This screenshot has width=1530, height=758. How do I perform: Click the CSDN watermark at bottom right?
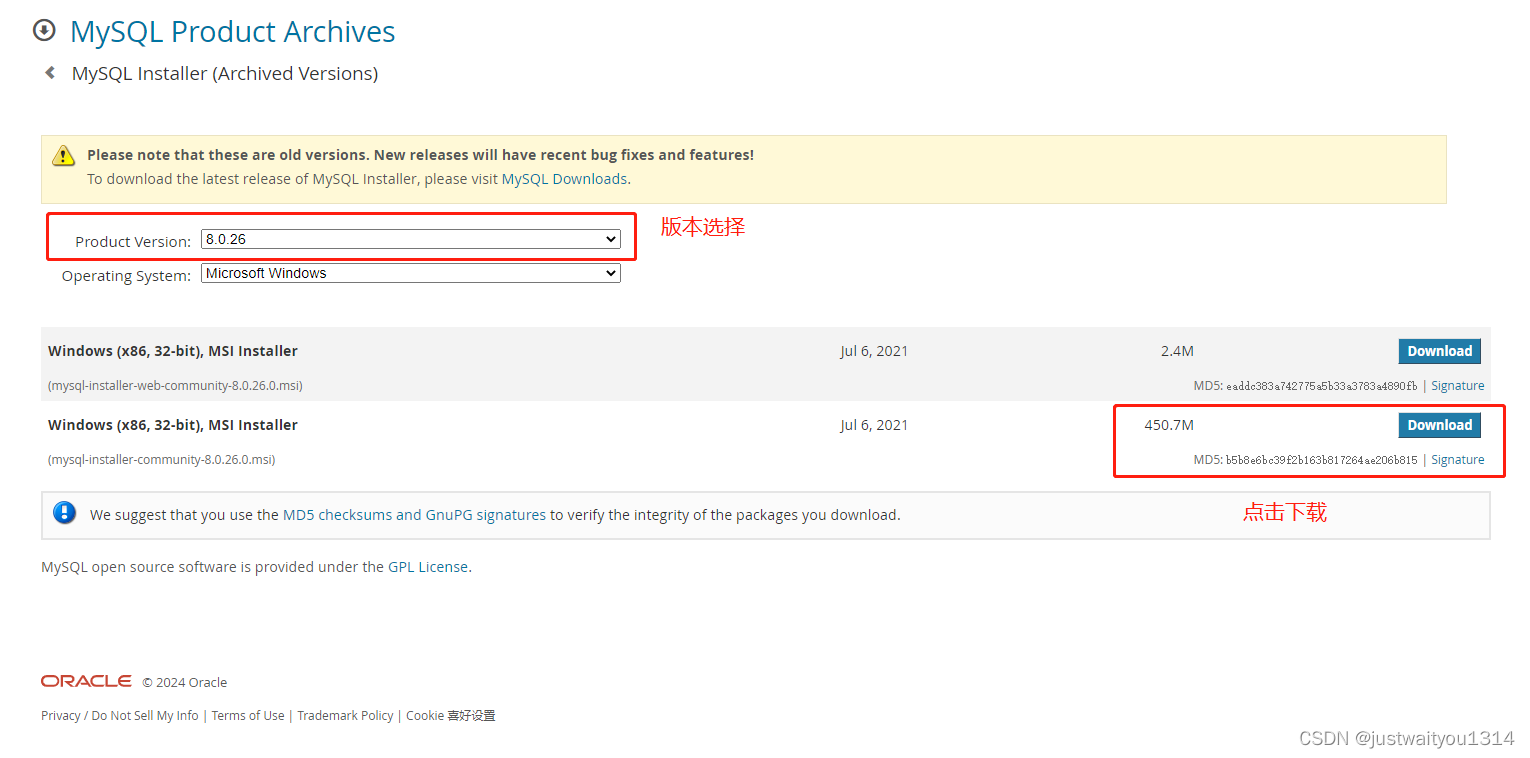pyautogui.click(x=1404, y=737)
